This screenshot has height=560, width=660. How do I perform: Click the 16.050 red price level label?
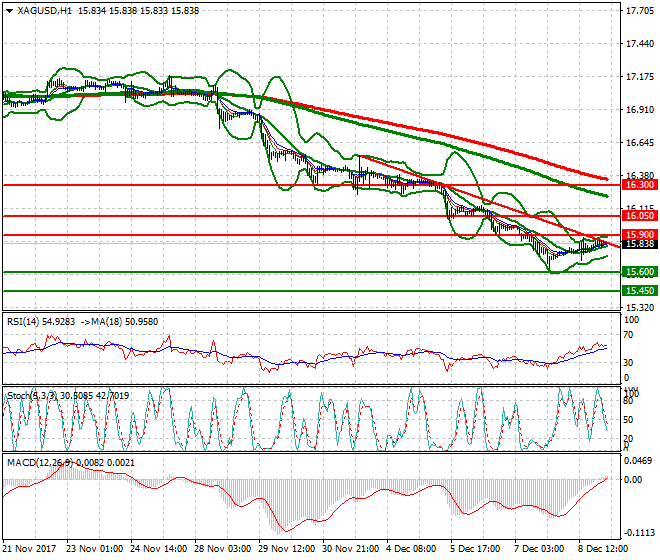[640, 216]
